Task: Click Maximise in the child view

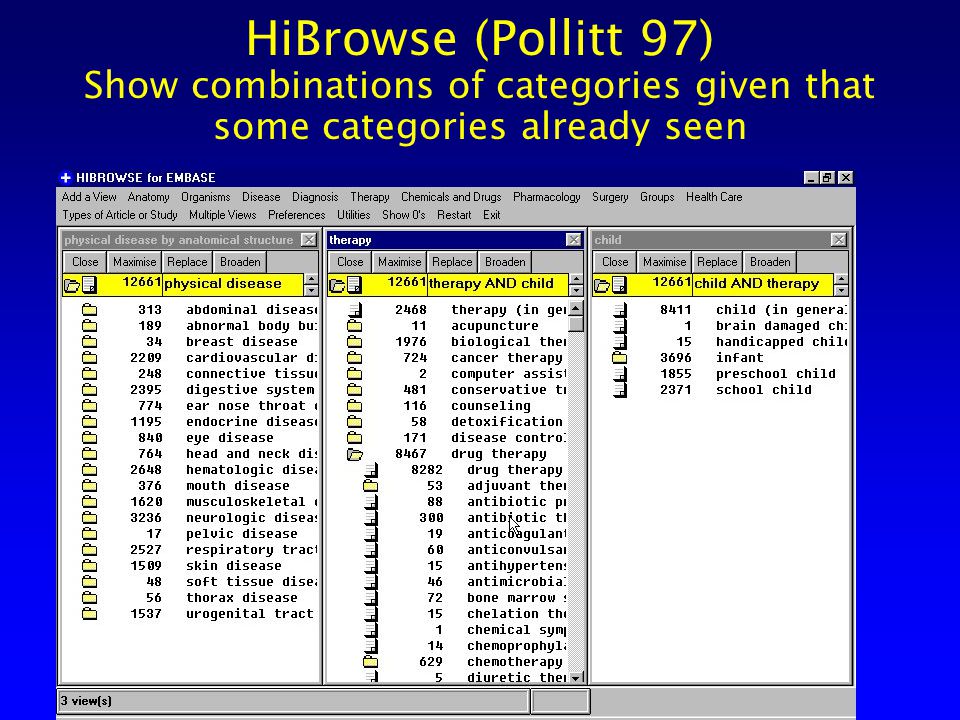Action: [x=665, y=262]
